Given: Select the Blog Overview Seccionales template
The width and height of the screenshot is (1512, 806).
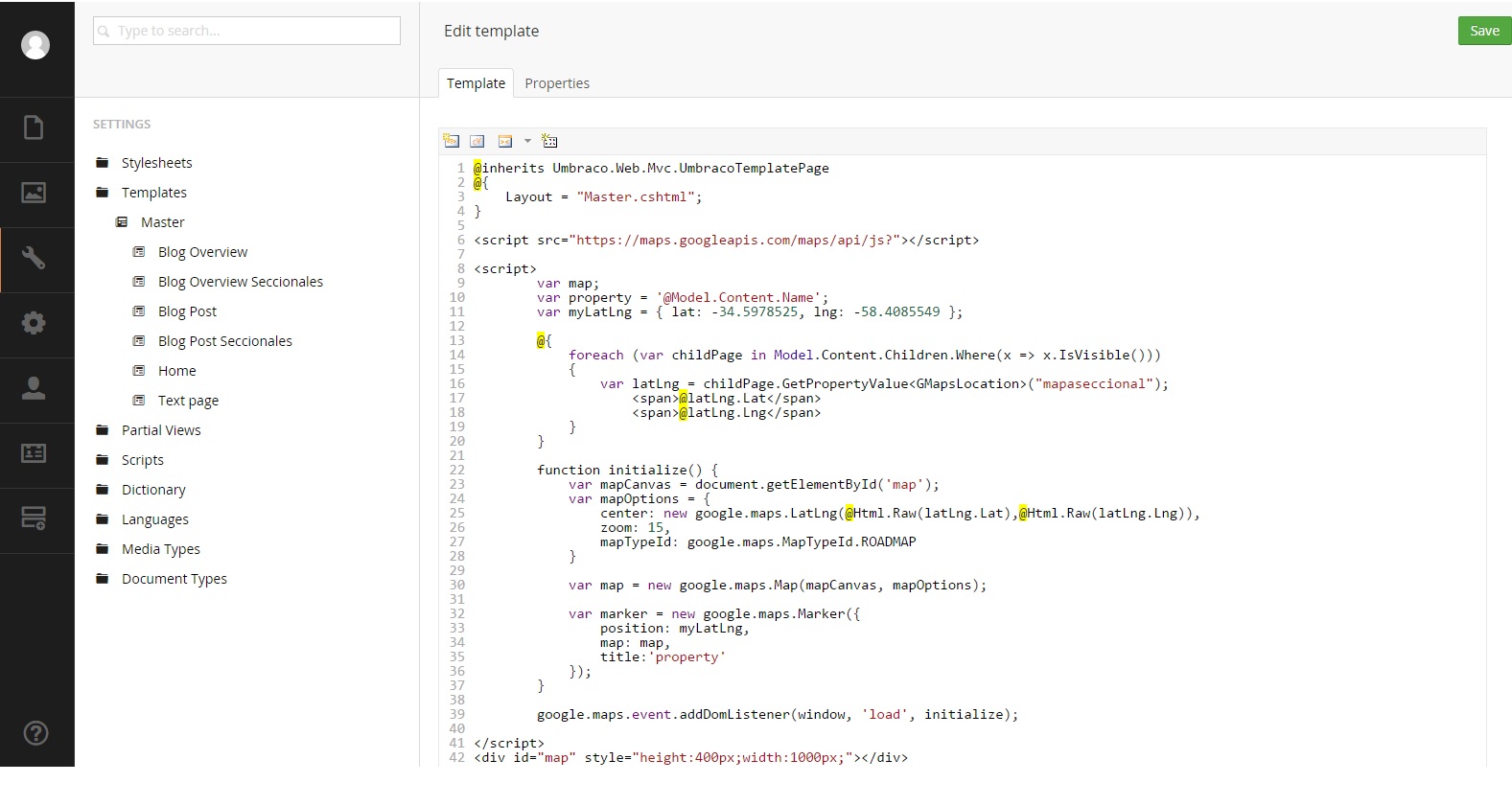Looking at the screenshot, I should tap(241, 282).
